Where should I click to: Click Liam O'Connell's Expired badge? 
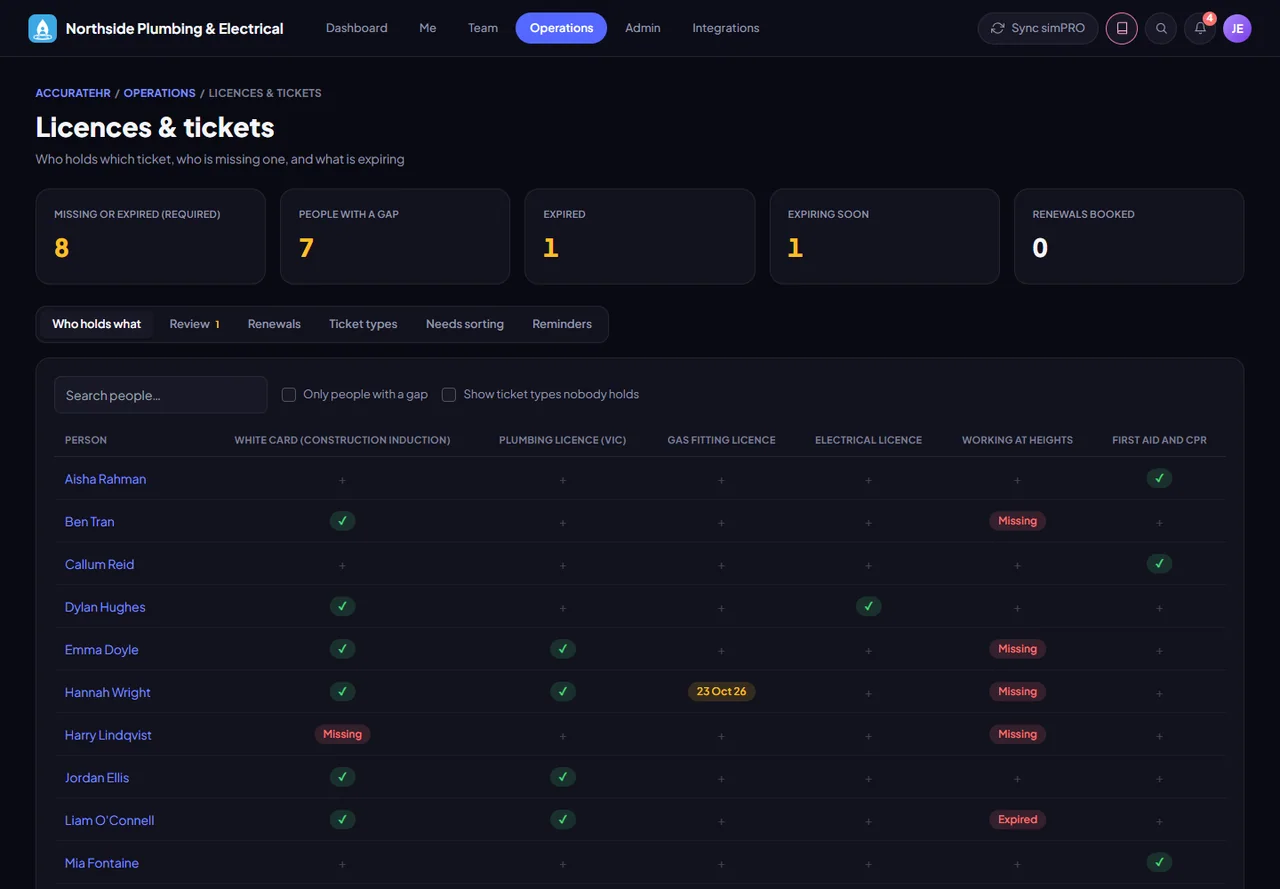coord(1017,819)
